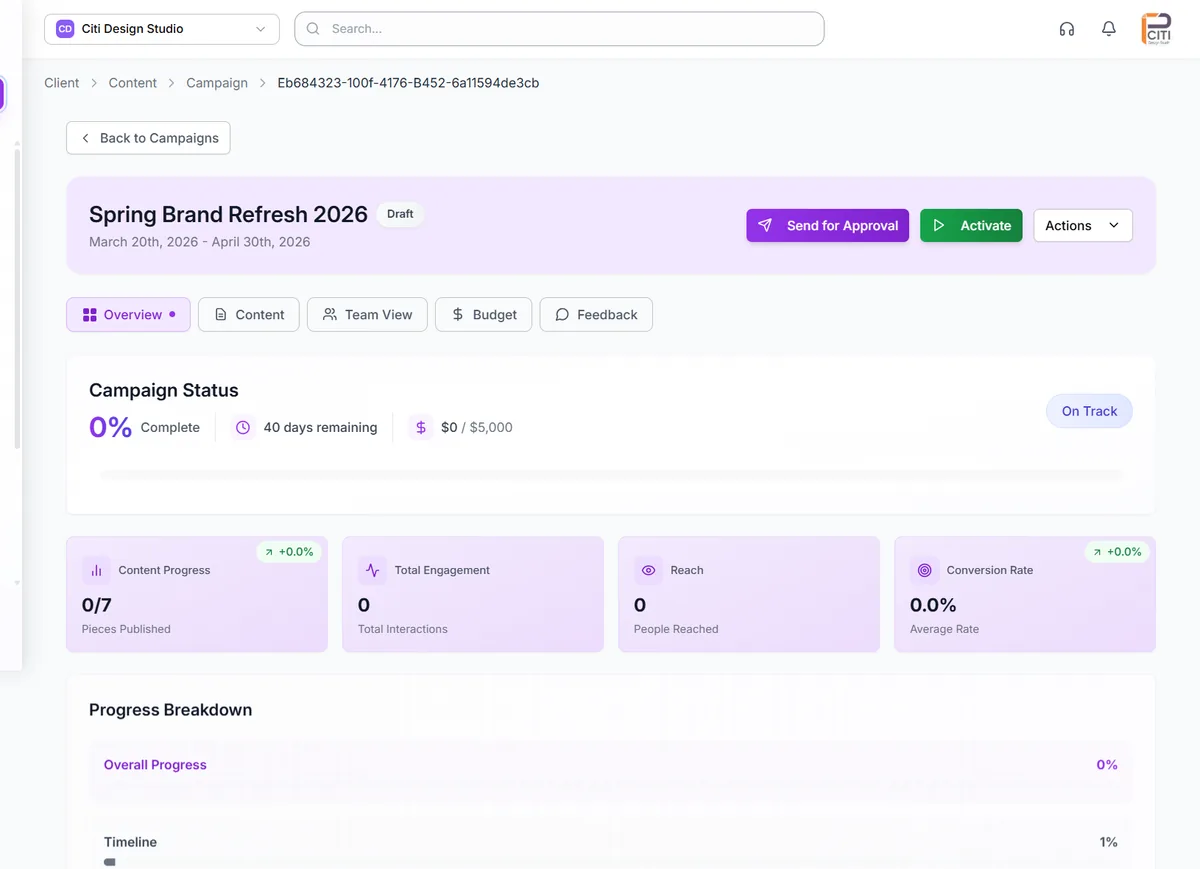Image resolution: width=1200 pixels, height=869 pixels.
Task: Click the clock icon next to days remaining
Action: tap(242, 427)
